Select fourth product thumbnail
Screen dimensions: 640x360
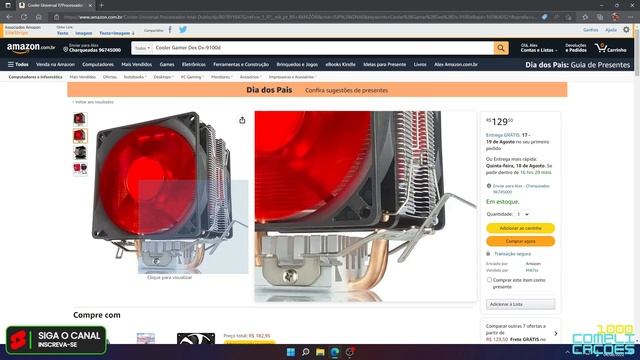pos(80,169)
